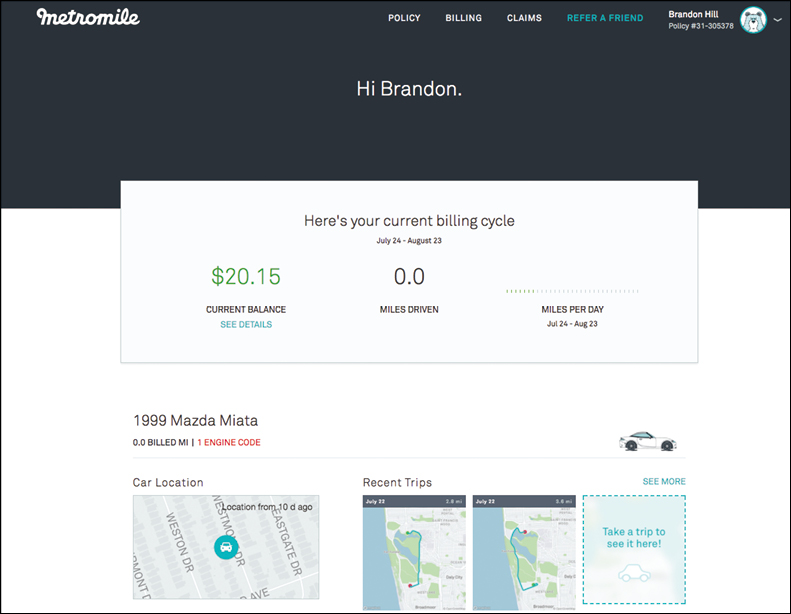Click the Hi Brandon greeting
Viewport: 791px width, 614px height.
(x=409, y=89)
